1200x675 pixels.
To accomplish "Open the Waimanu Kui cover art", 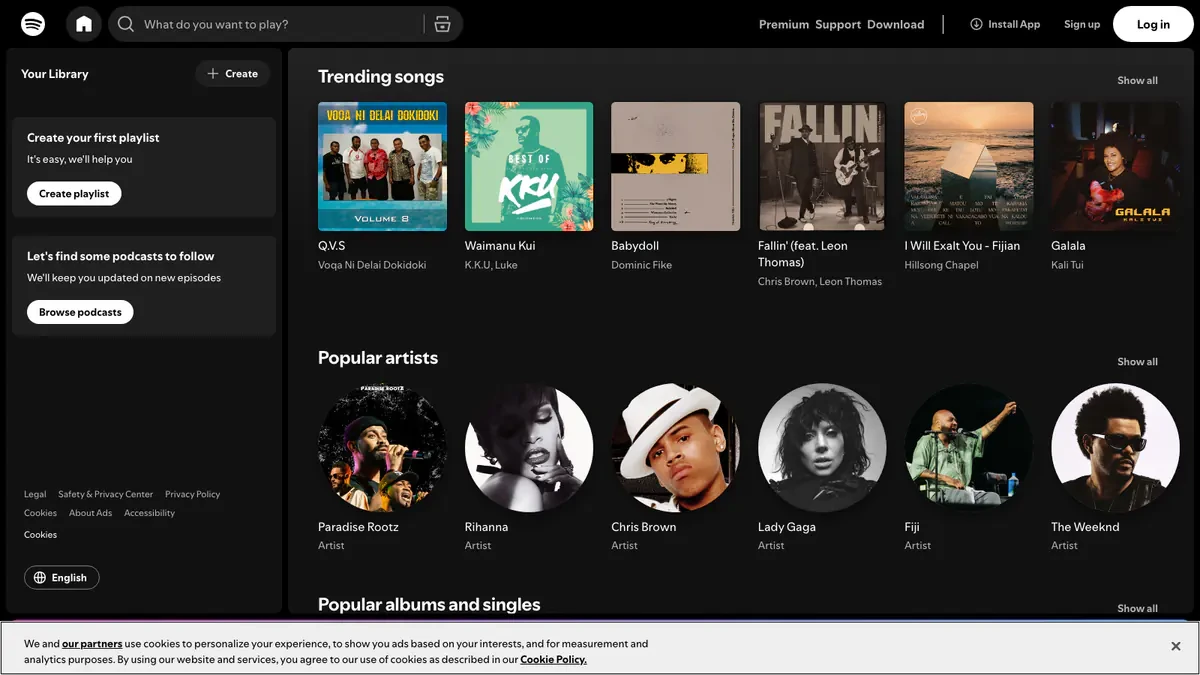I will coord(529,166).
